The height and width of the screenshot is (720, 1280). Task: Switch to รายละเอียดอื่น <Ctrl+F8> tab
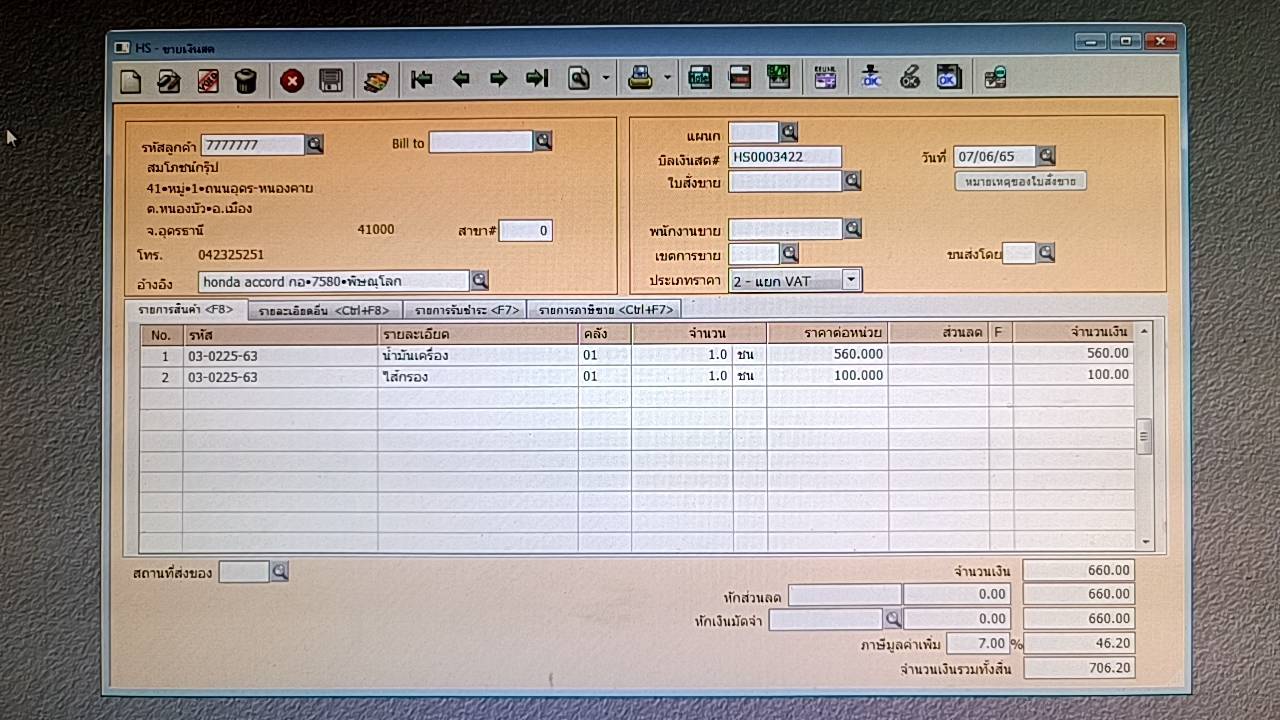click(x=324, y=311)
